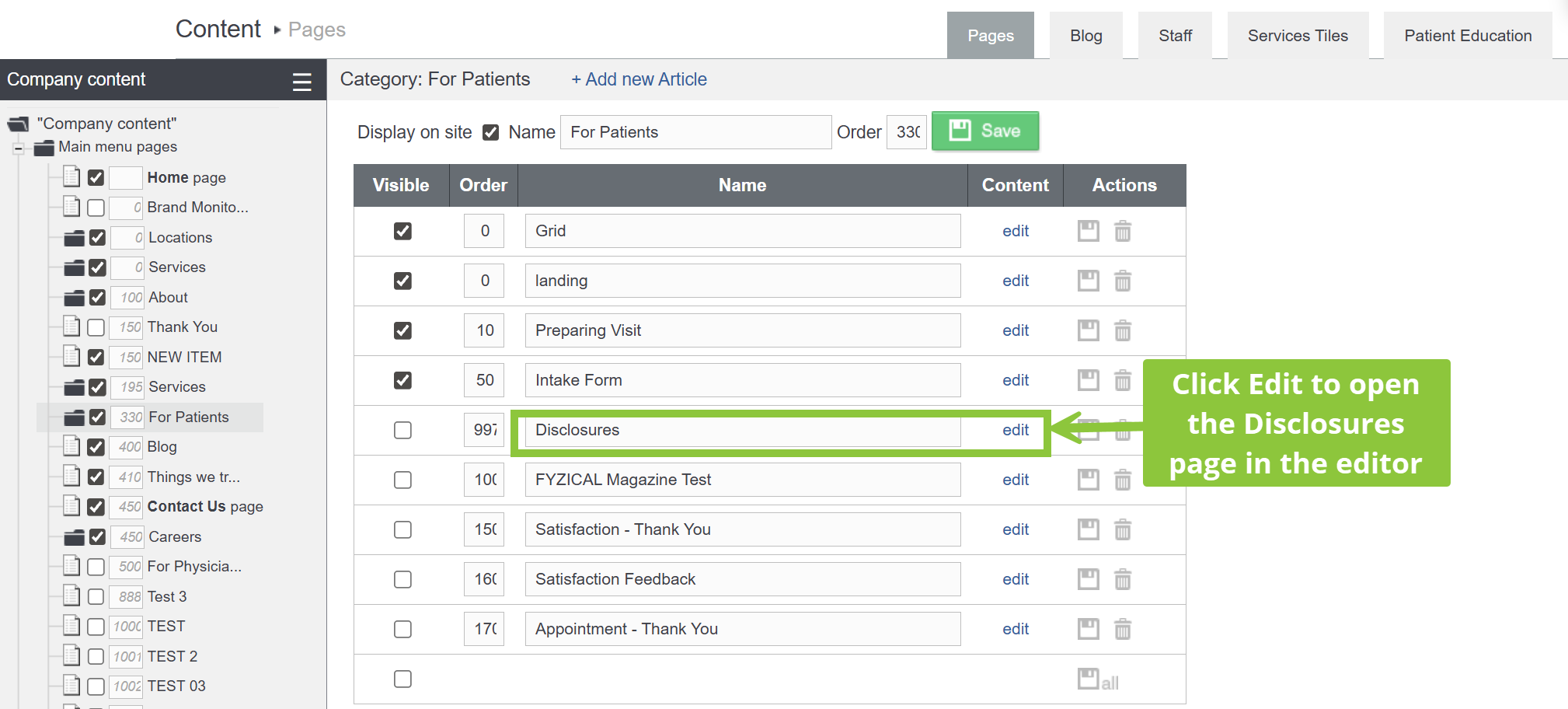This screenshot has width=1568, height=709.
Task: Toggle the Display on site checkbox
Action: coord(490,133)
